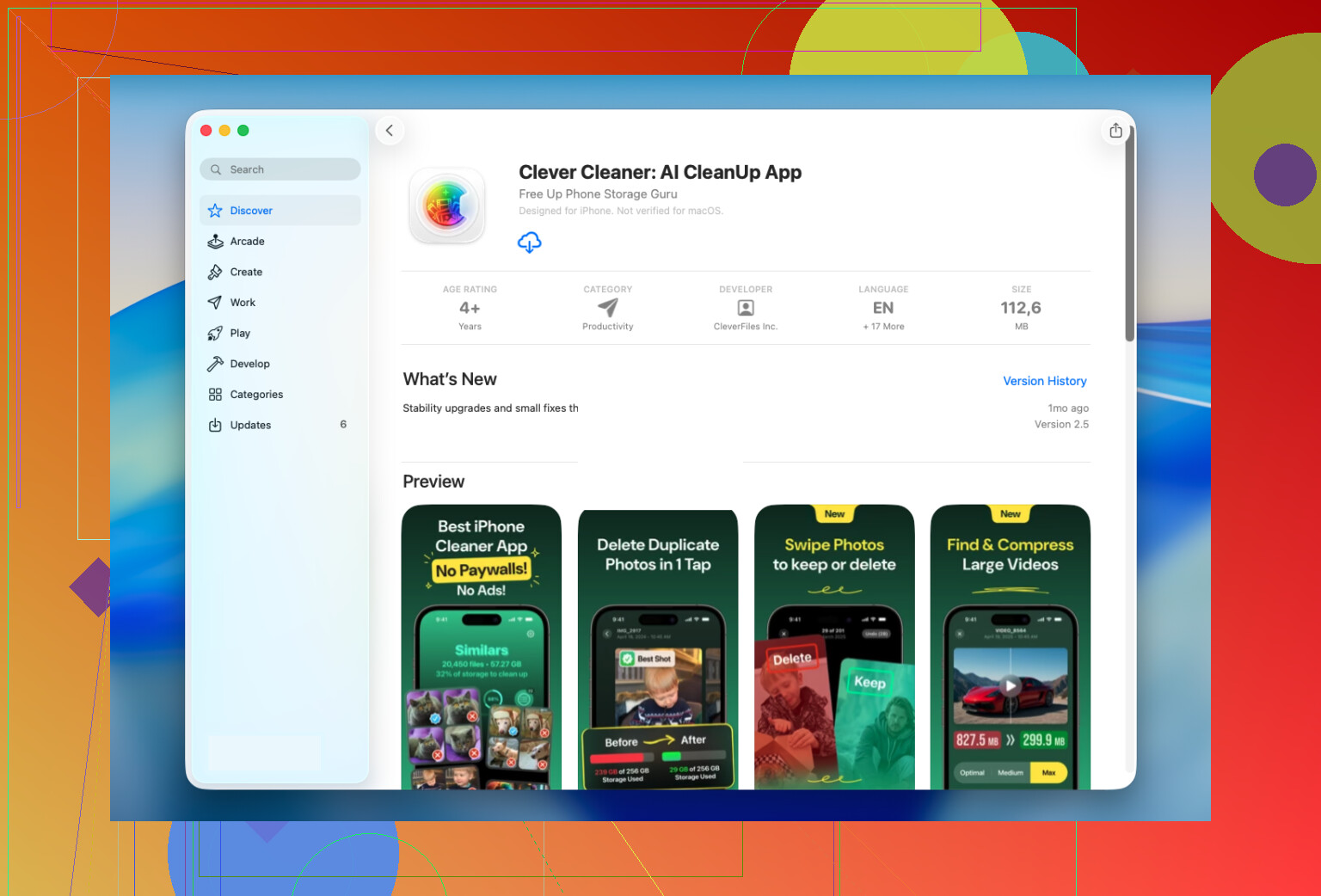Open the Updates section
This screenshot has width=1321, height=896.
click(280, 425)
